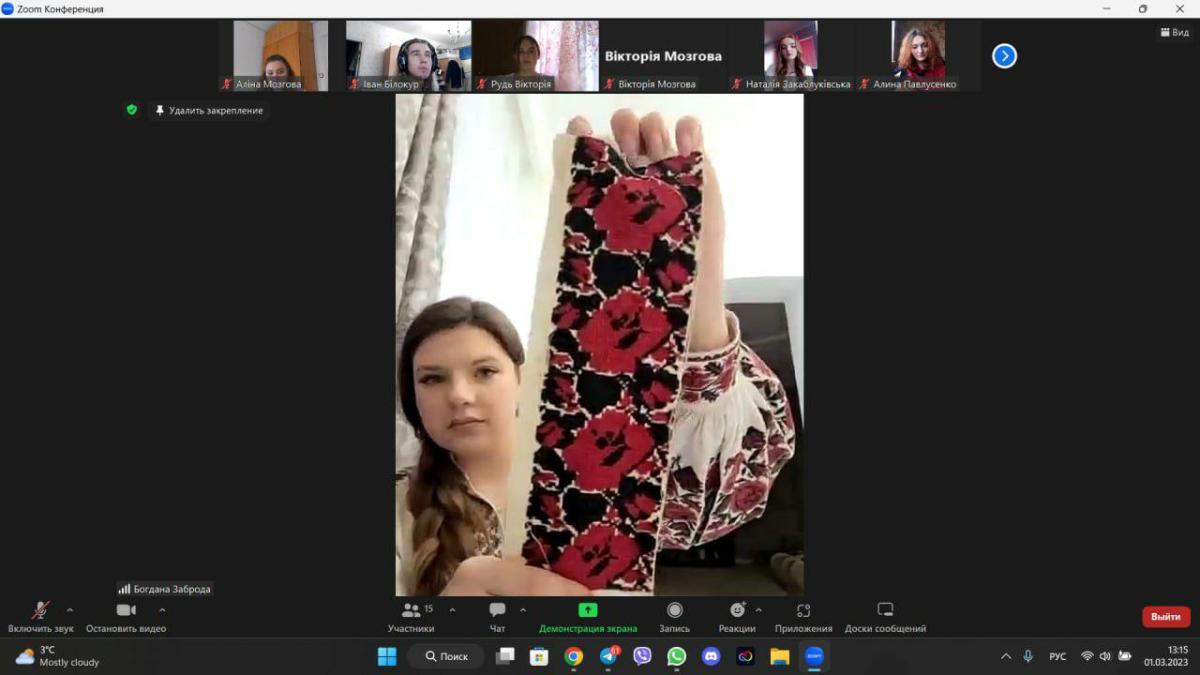
Task: Leave meeting with Выйти button
Action: point(1165,617)
